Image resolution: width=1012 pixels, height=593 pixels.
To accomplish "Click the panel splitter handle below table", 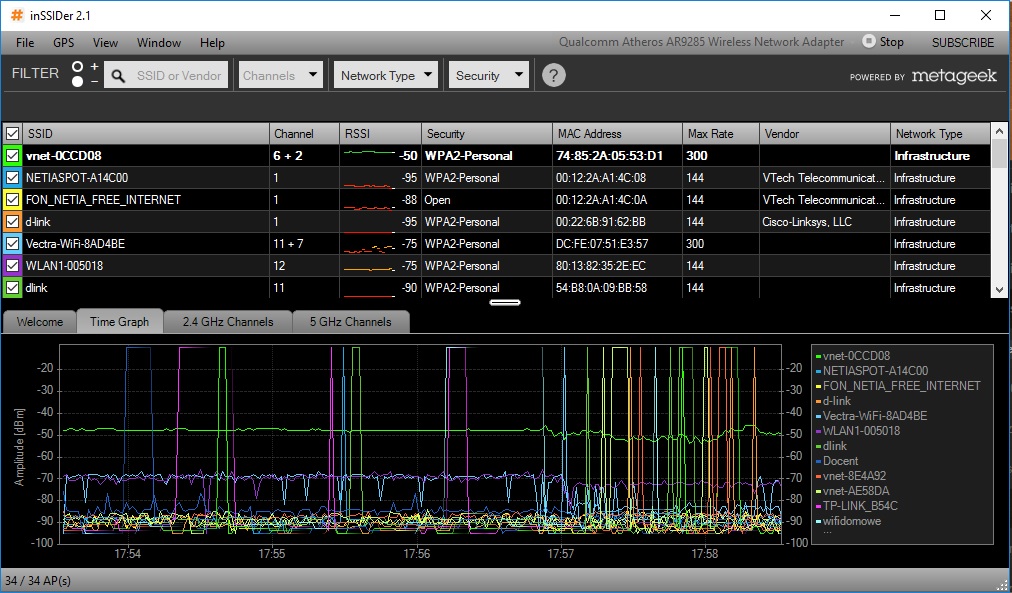I will click(x=505, y=301).
